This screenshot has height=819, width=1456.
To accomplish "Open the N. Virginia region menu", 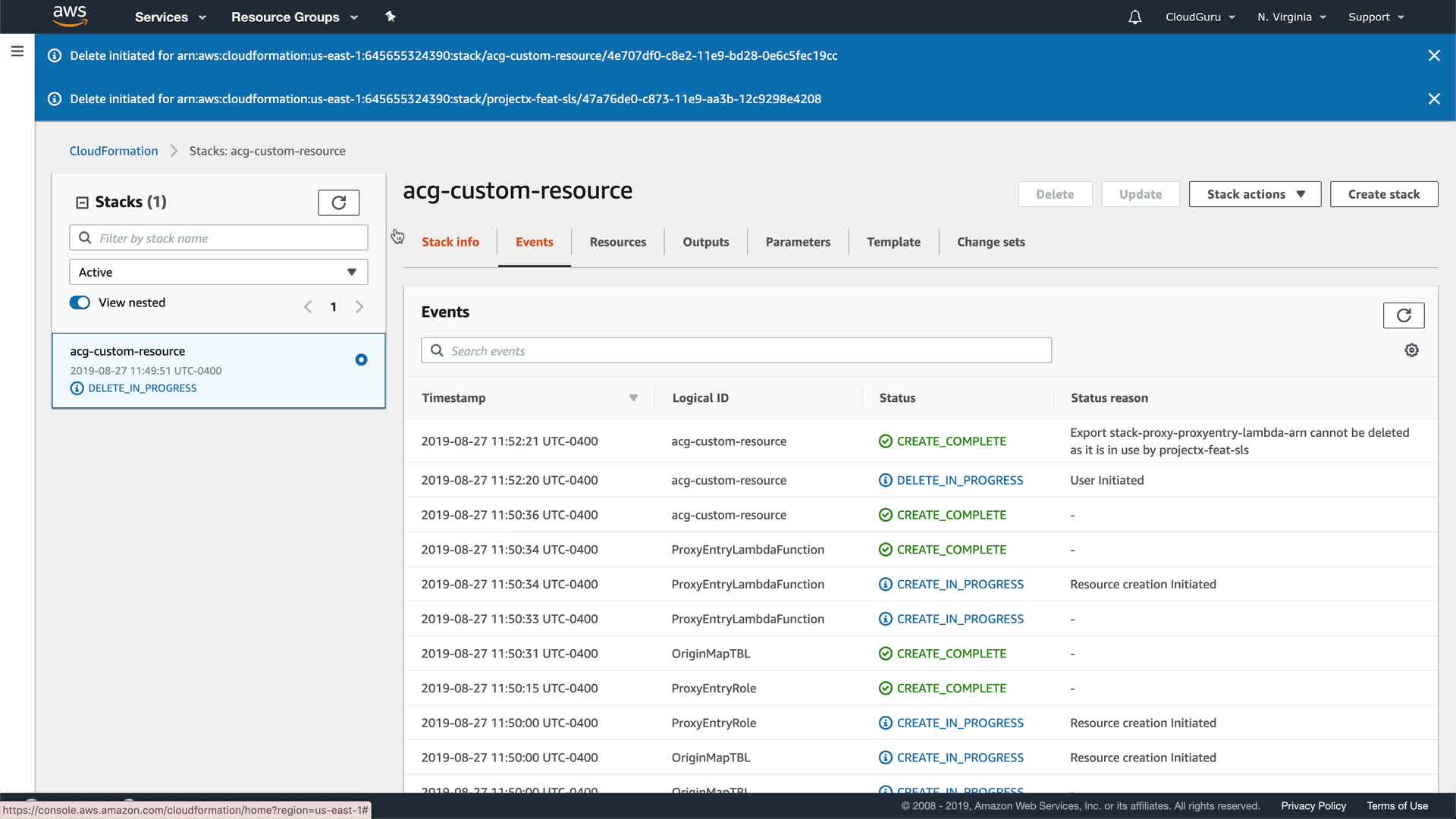I will pyautogui.click(x=1291, y=17).
